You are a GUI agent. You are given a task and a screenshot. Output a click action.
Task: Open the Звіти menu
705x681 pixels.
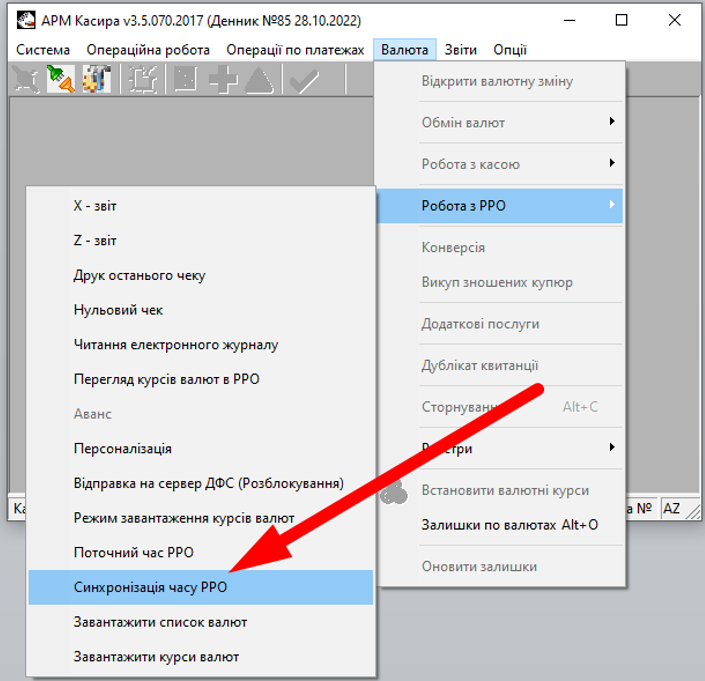click(x=461, y=50)
